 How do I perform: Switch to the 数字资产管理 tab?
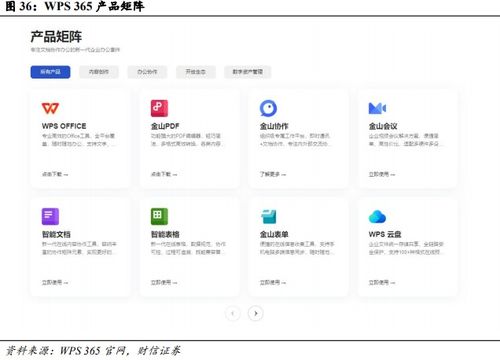247,72
